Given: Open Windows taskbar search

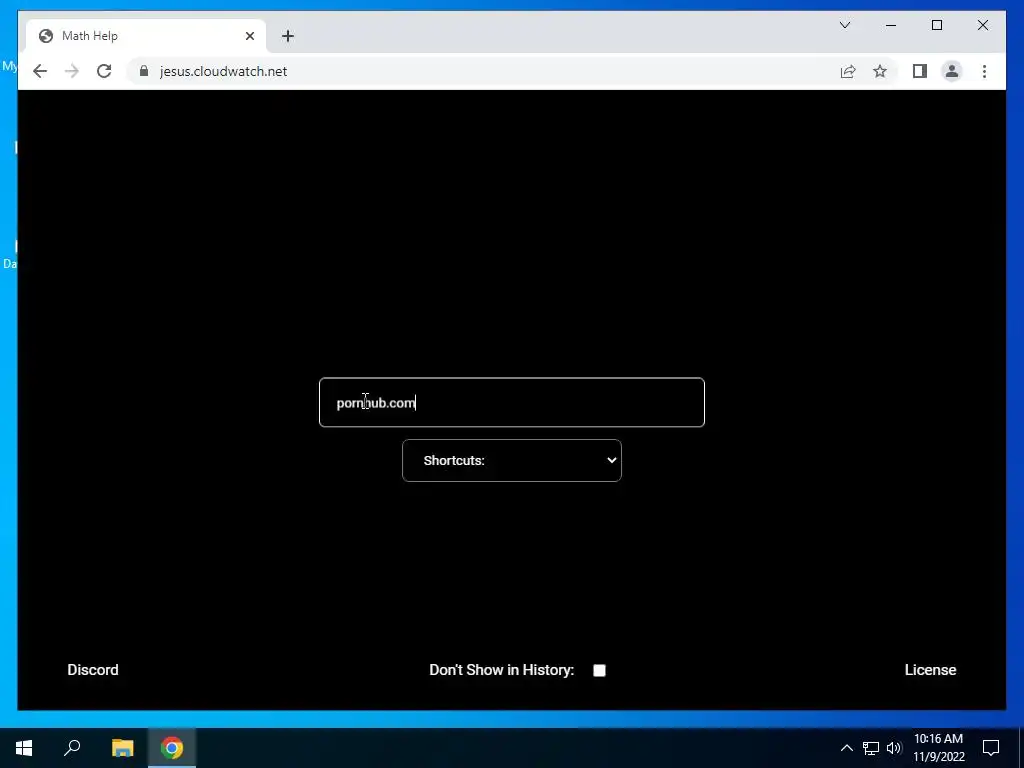Looking at the screenshot, I should pyautogui.click(x=72, y=748).
